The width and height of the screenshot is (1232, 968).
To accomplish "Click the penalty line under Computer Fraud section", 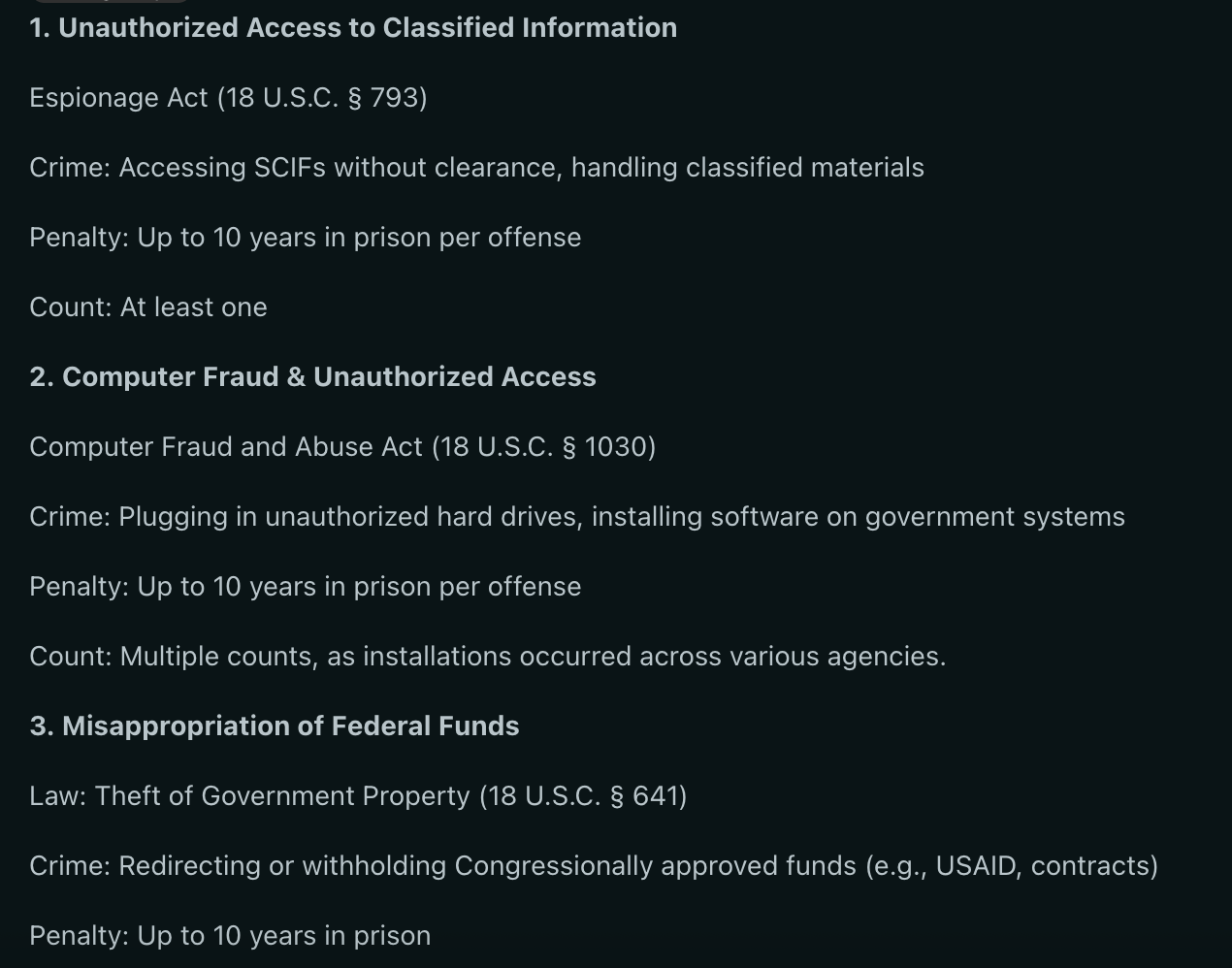I will point(305,587).
